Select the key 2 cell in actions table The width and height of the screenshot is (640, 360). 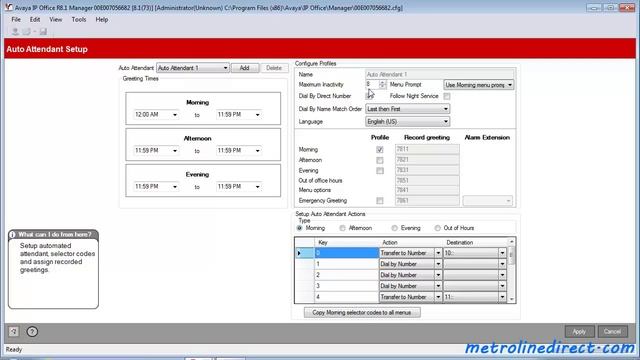347,275
